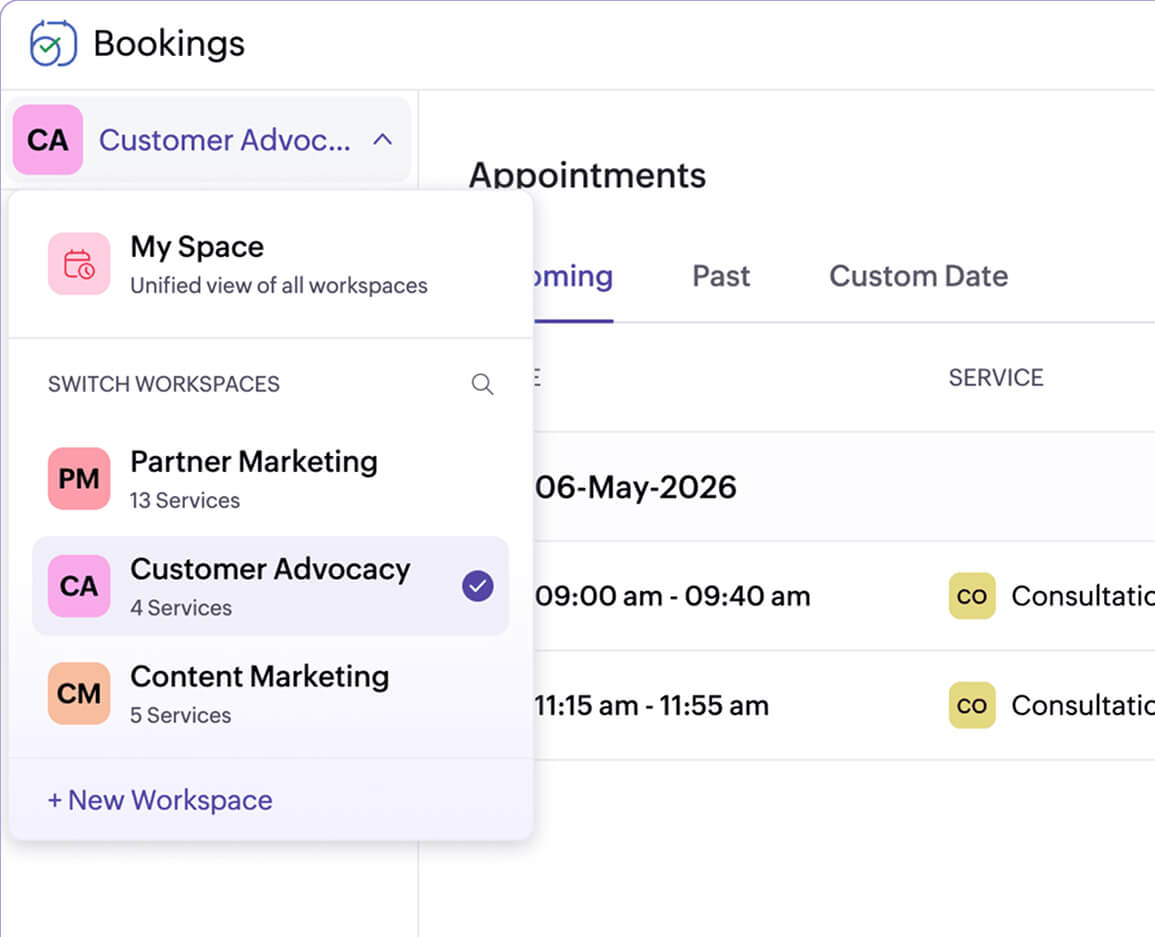Click the CM workspace badge
The width and height of the screenshot is (1155, 937).
tap(79, 694)
